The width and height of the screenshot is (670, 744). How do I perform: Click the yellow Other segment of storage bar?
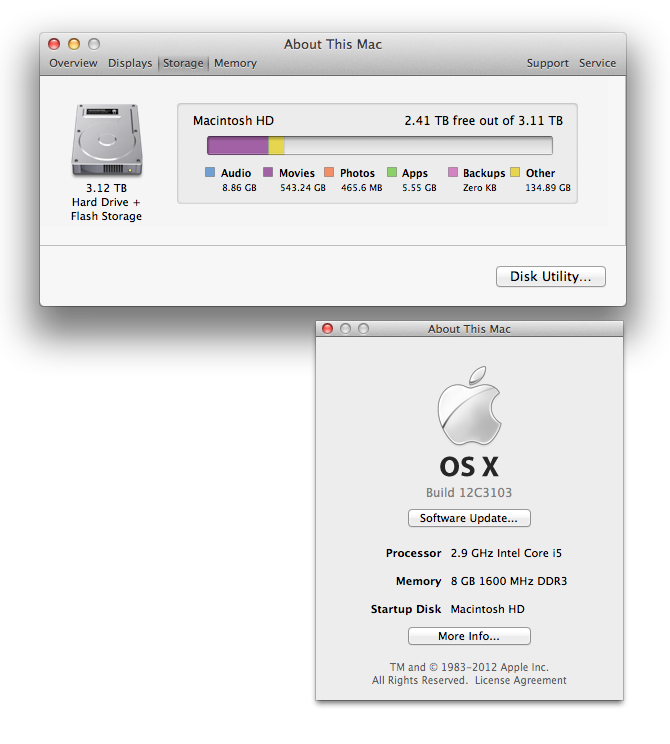pos(277,145)
